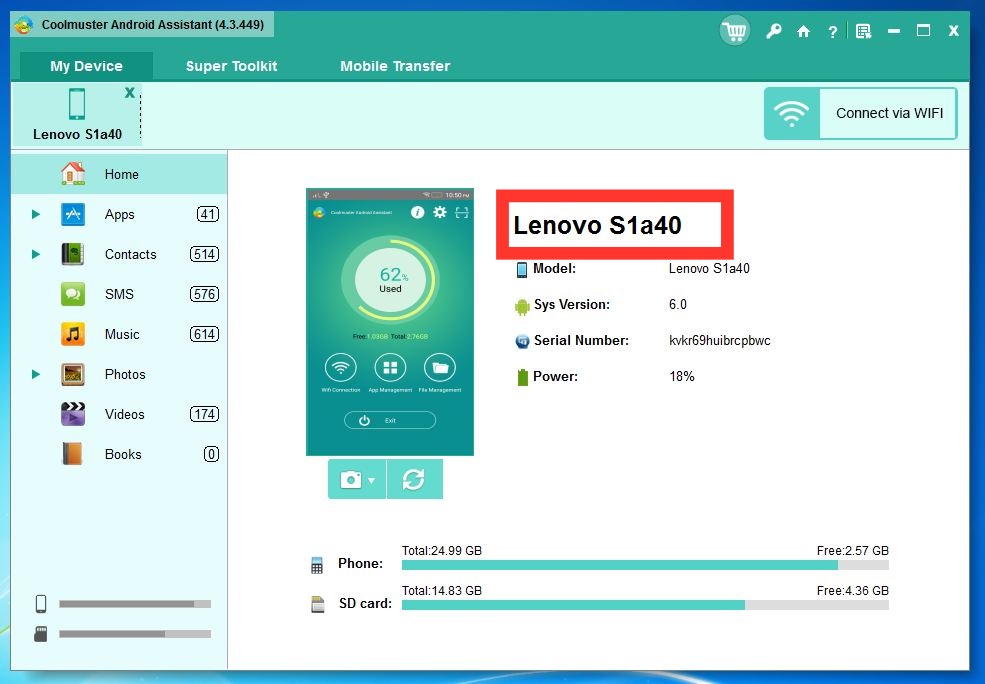Click the Apps store icon

coord(73,214)
